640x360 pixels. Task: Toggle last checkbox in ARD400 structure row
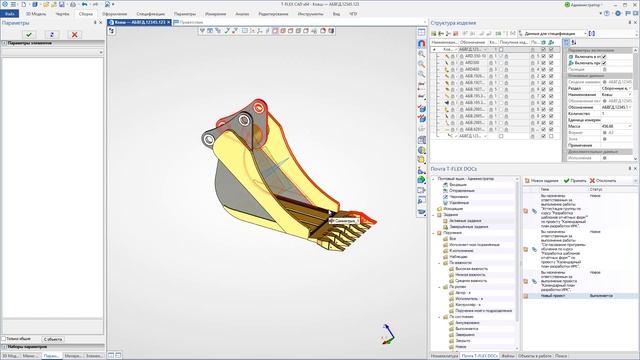(x=551, y=69)
